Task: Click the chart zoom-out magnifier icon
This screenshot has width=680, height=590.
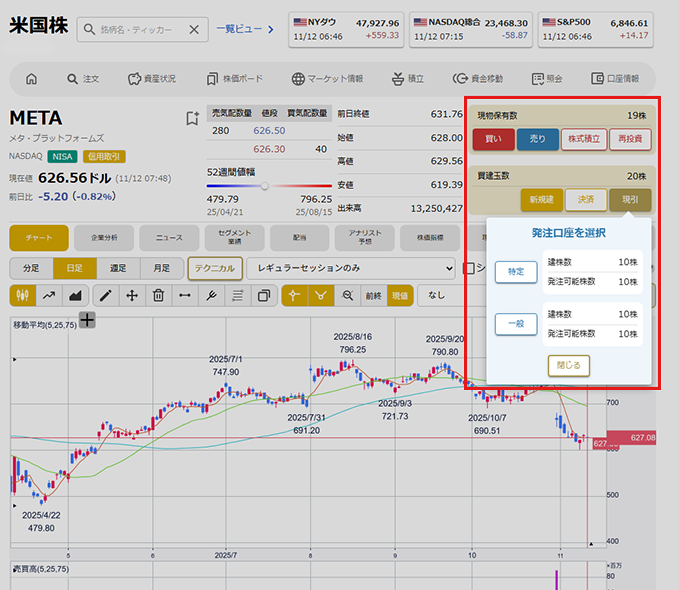Action: pyautogui.click(x=347, y=295)
